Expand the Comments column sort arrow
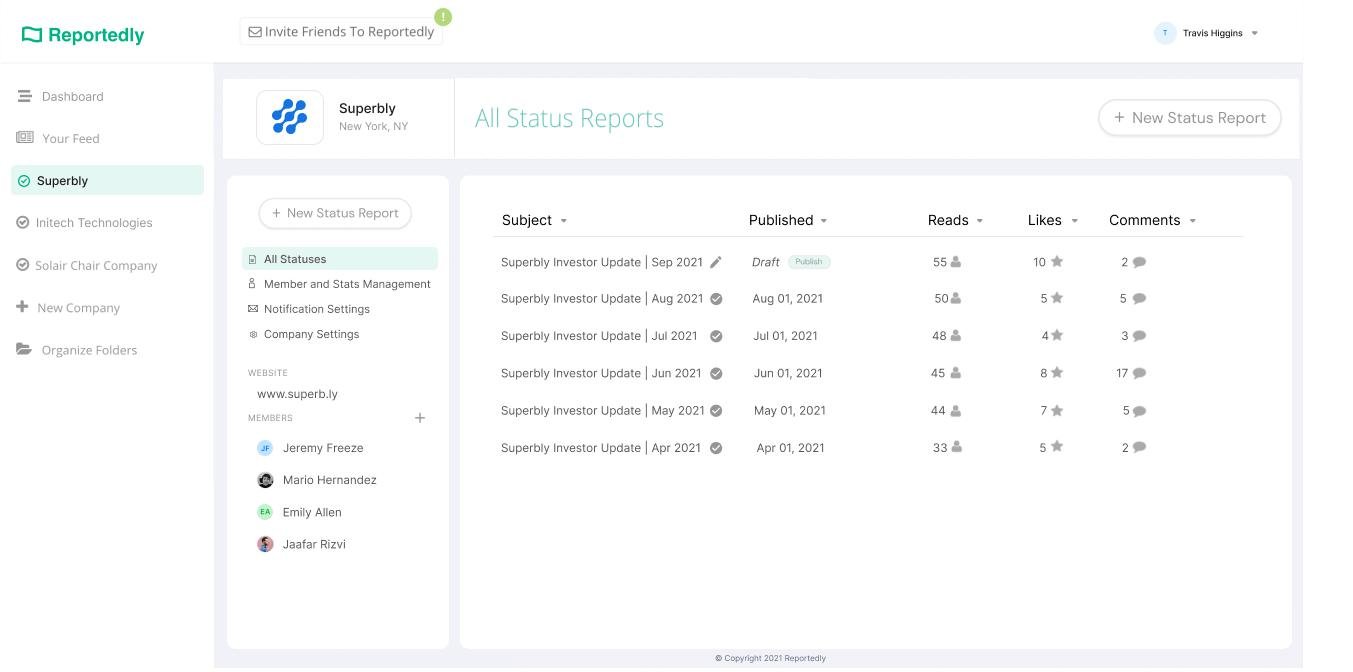1353x672 pixels. 1193,221
